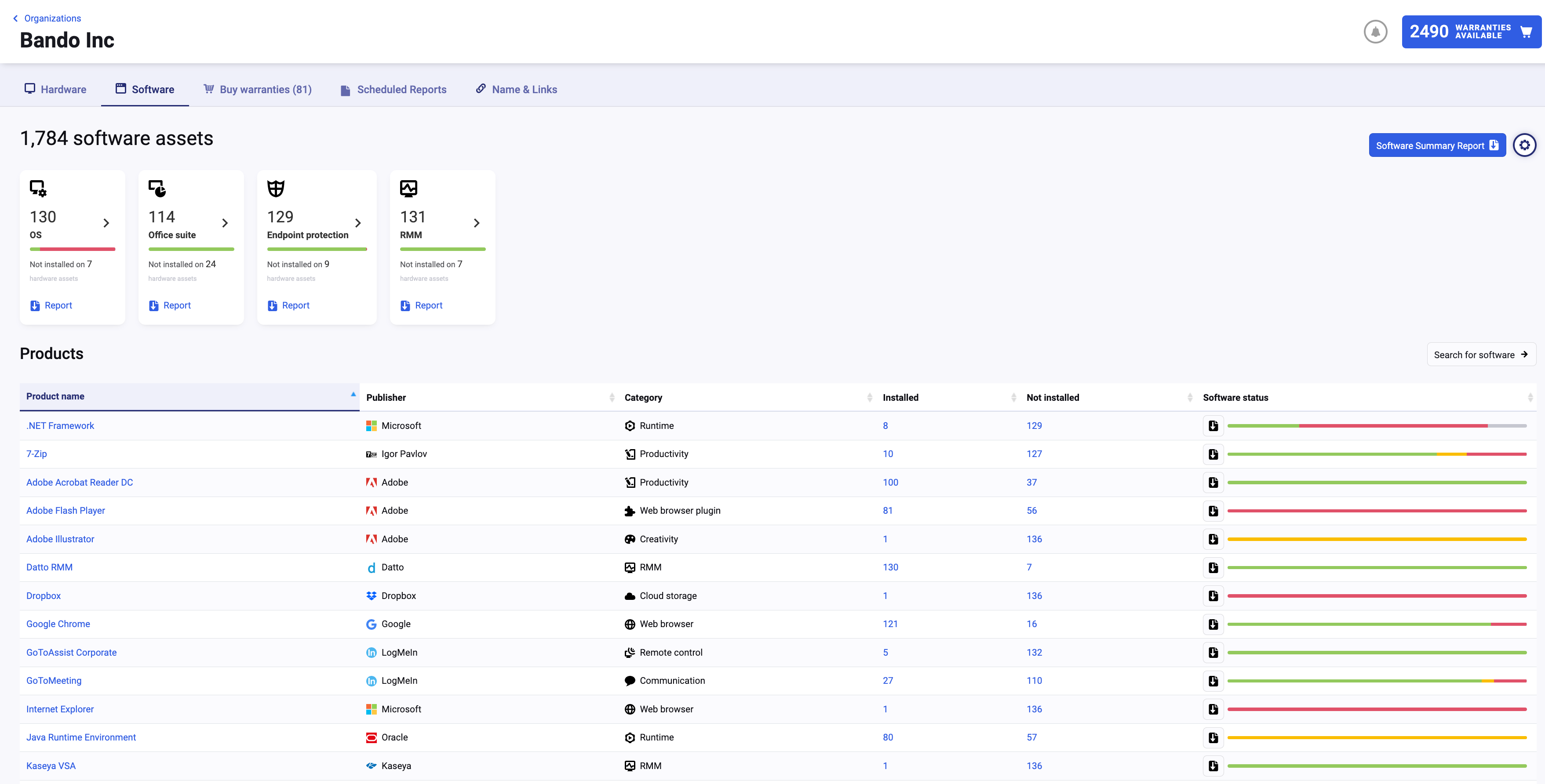Download report icon for Datto RMM row
This screenshot has height=784, width=1545.
[1213, 567]
